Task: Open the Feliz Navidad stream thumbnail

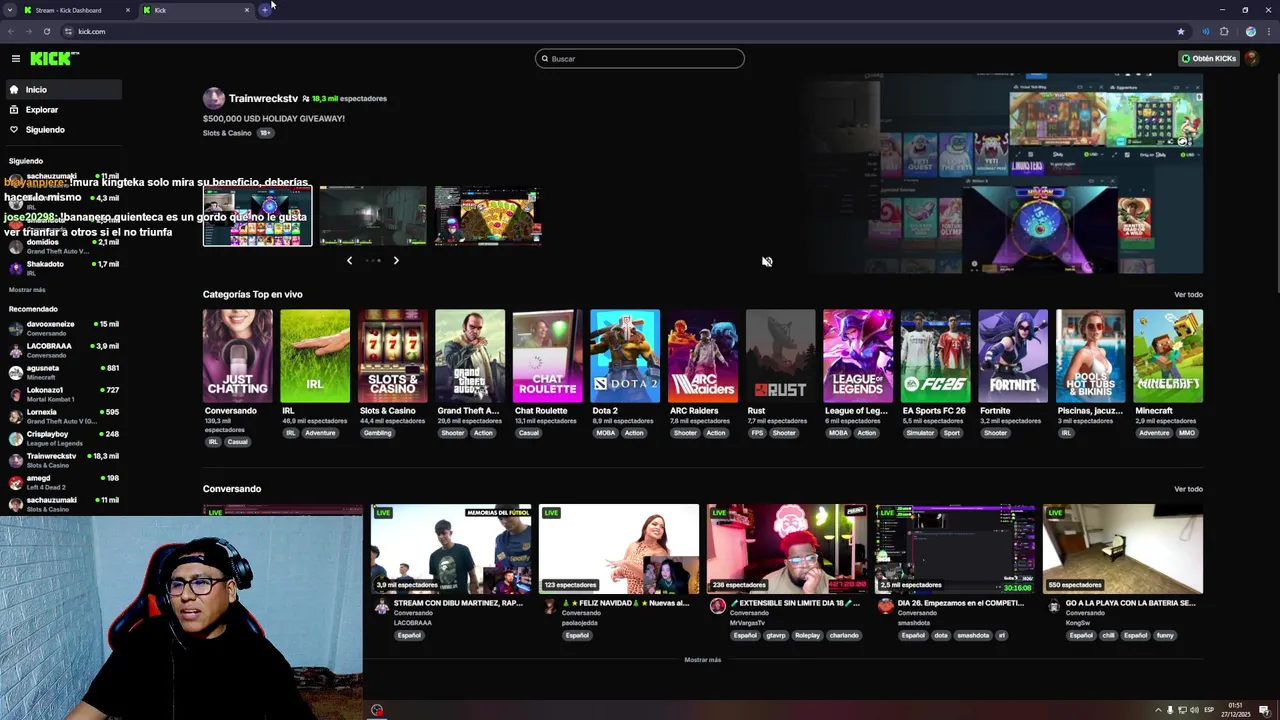Action: click(619, 549)
